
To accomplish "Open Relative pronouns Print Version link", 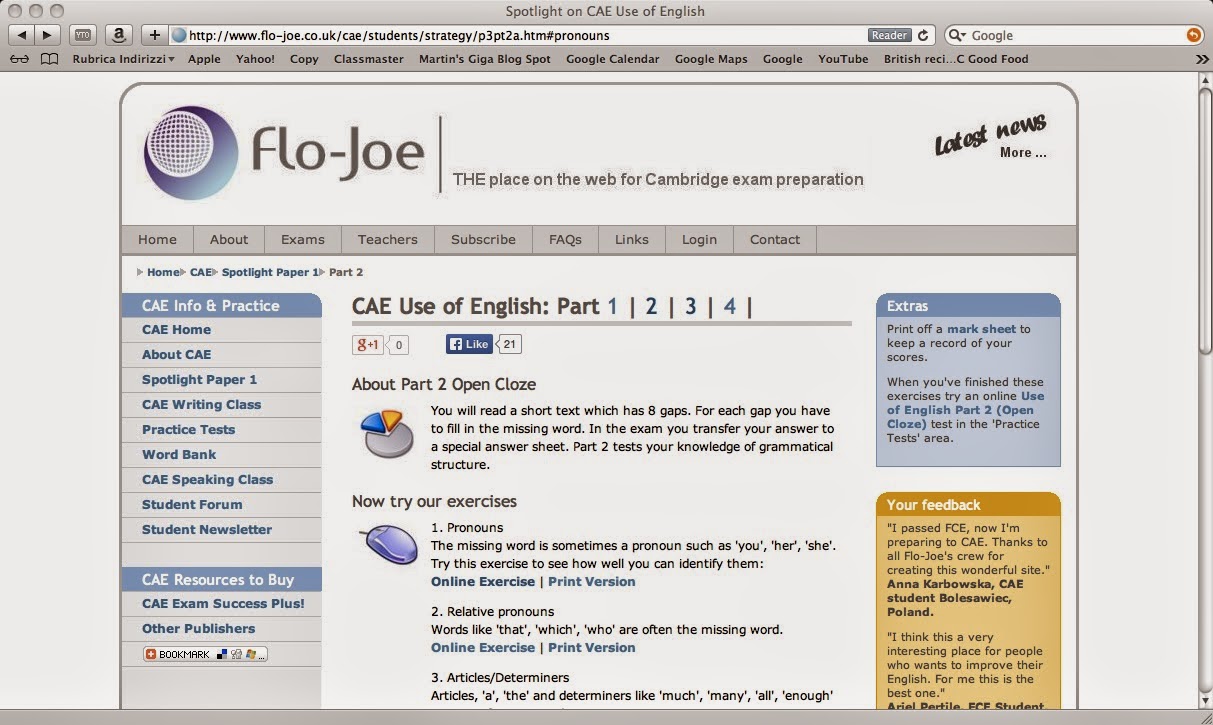I will (591, 648).
